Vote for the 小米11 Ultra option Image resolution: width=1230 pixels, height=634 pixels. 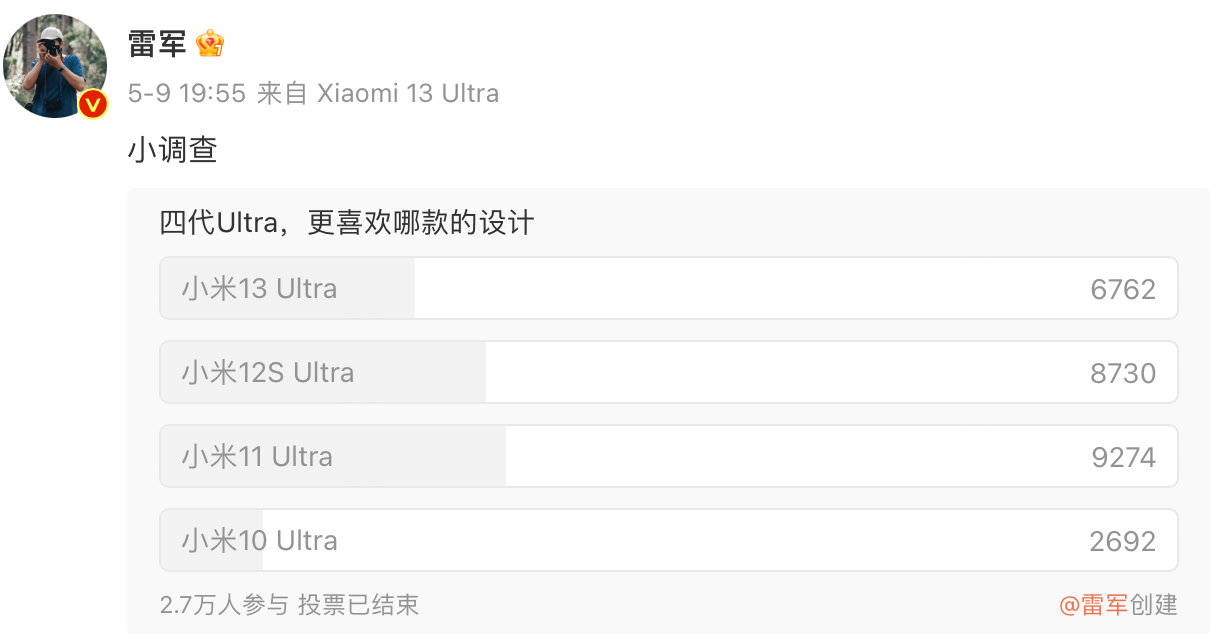click(257, 457)
